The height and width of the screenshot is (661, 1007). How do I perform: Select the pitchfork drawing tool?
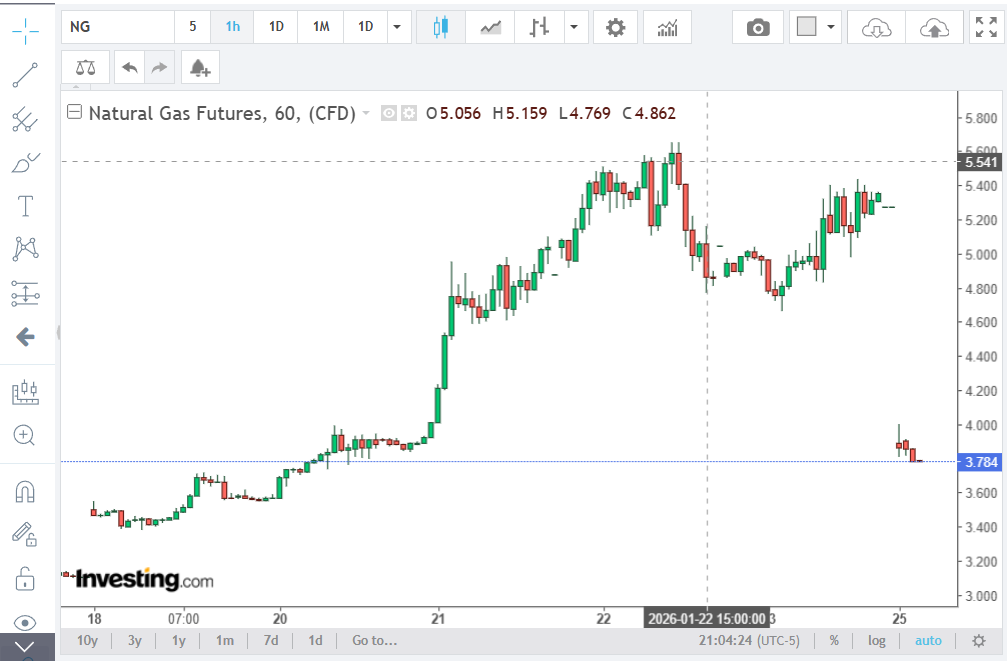click(26, 119)
